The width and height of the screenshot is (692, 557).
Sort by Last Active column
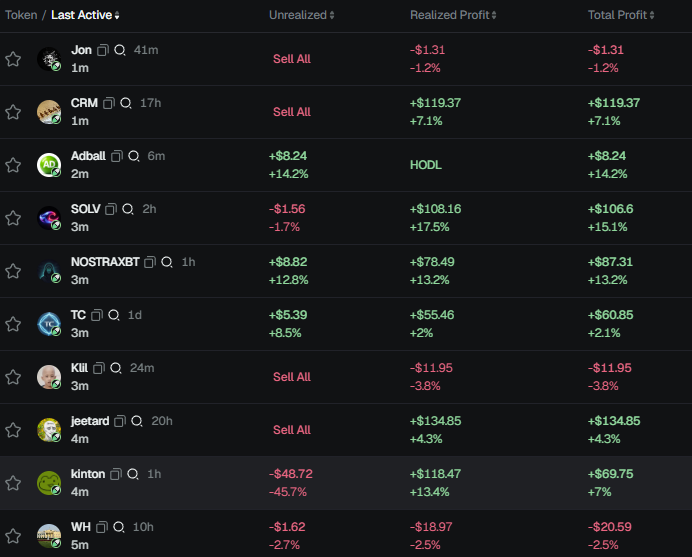pos(86,16)
